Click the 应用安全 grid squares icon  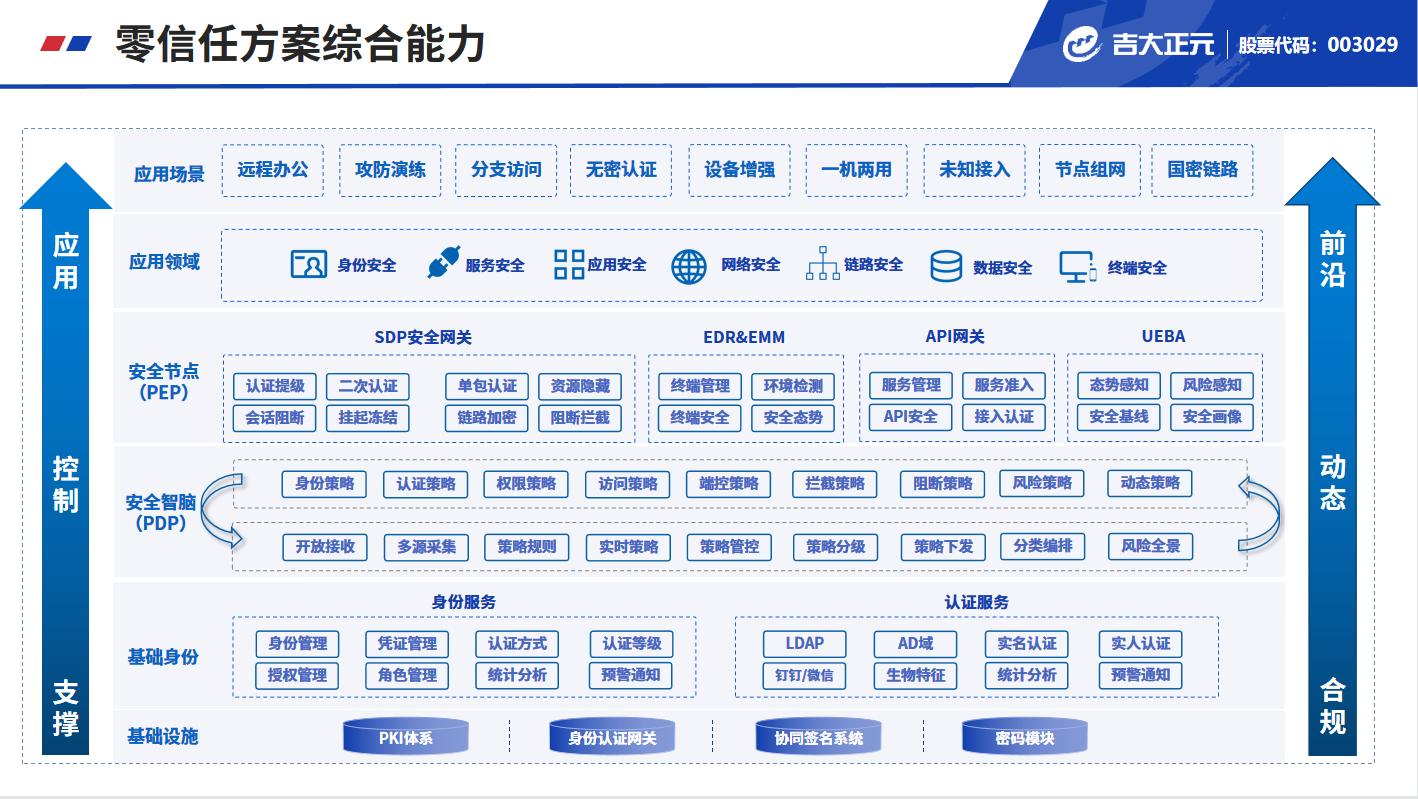coord(569,265)
